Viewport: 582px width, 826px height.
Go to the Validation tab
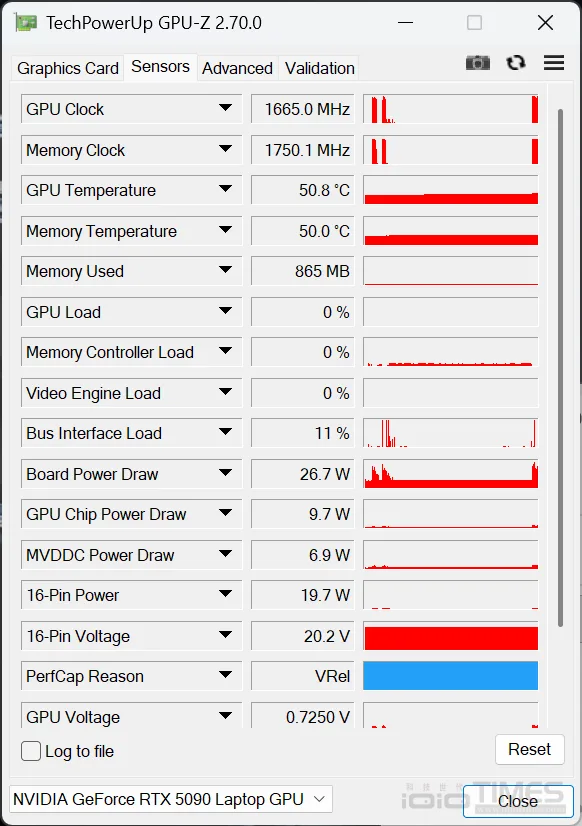[x=320, y=68]
